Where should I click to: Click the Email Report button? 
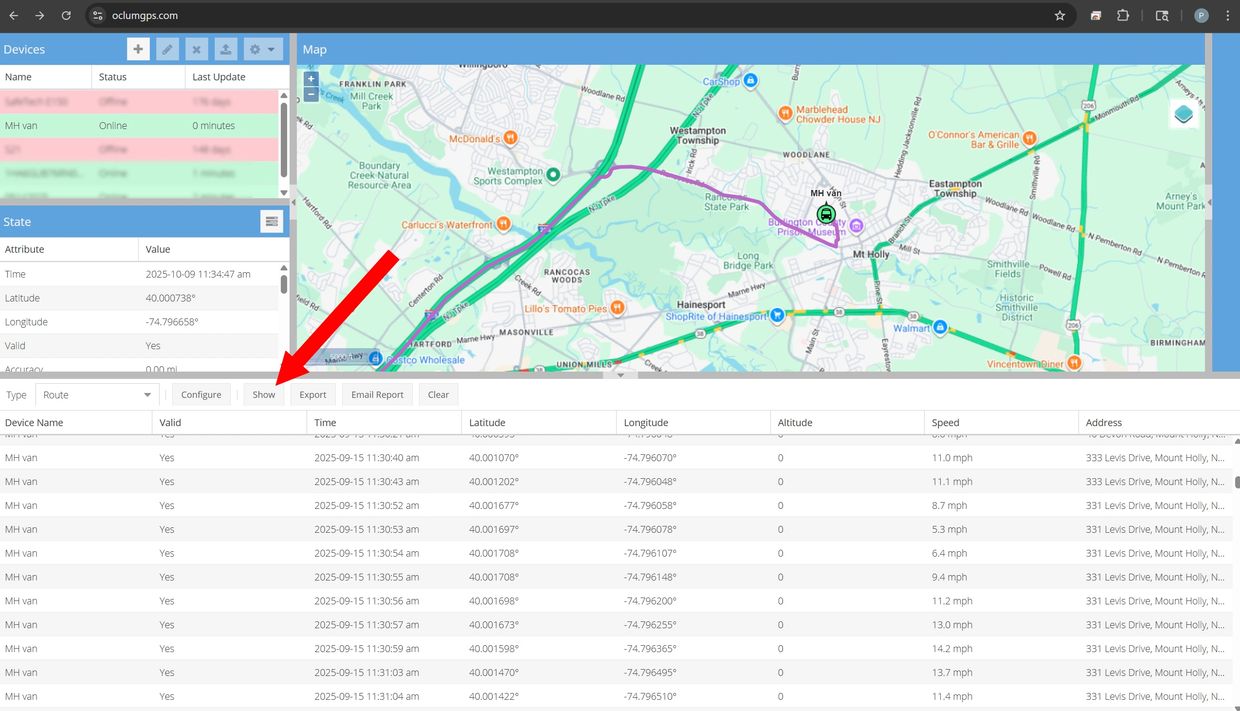(x=377, y=395)
